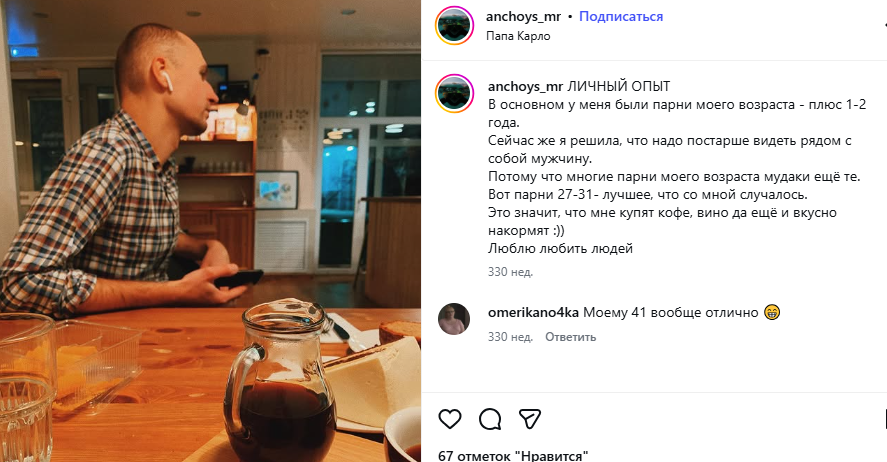Open anchoys_mr avatar beside the caption
The image size is (887, 462).
point(454,94)
